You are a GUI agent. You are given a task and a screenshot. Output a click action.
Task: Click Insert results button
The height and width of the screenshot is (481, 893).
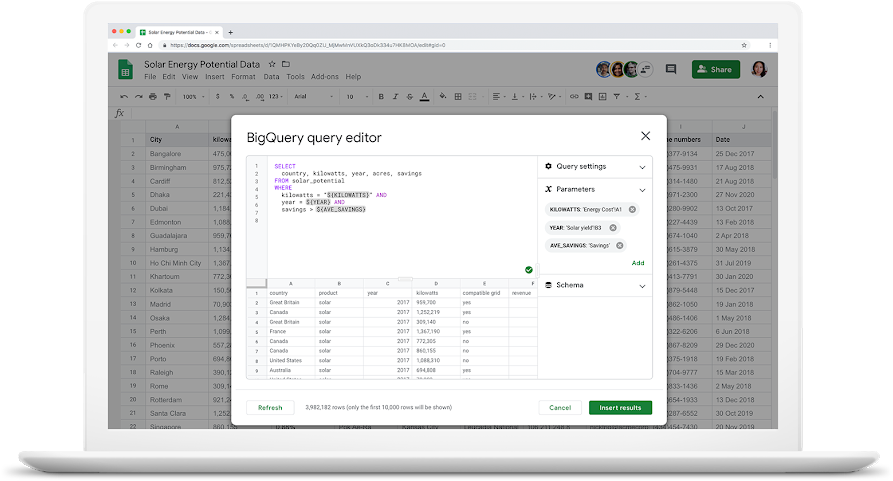[x=620, y=408]
